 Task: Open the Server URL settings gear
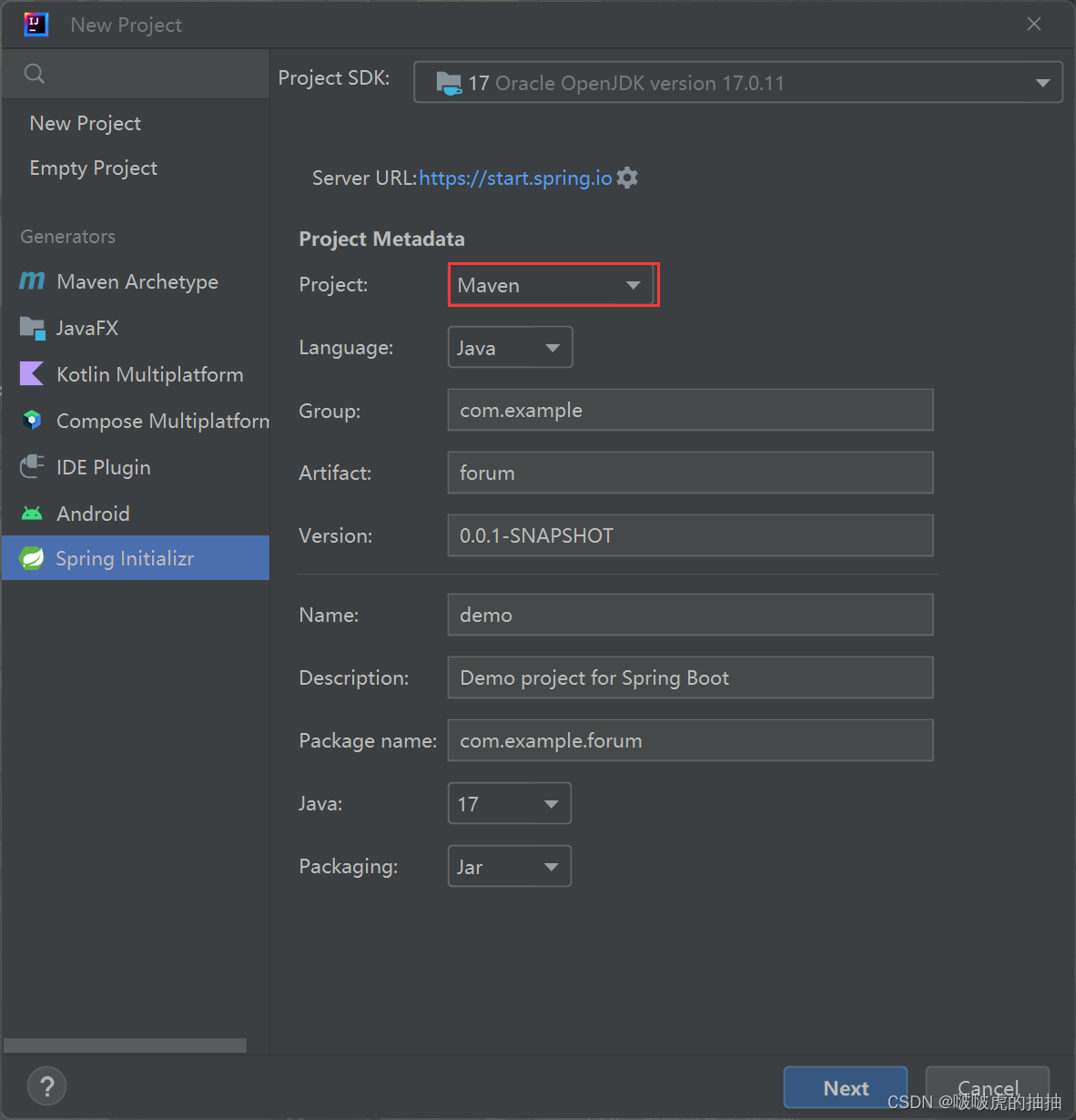[627, 178]
